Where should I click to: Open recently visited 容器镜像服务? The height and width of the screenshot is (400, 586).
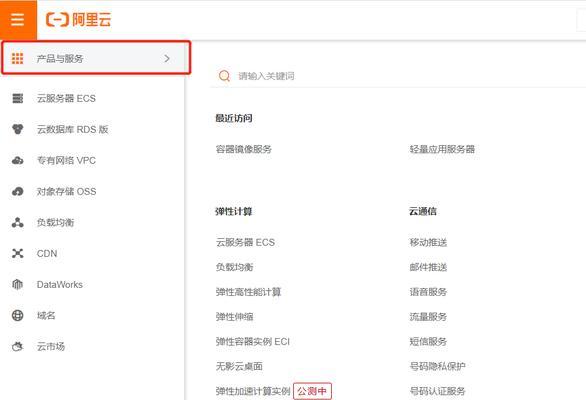pos(244,149)
